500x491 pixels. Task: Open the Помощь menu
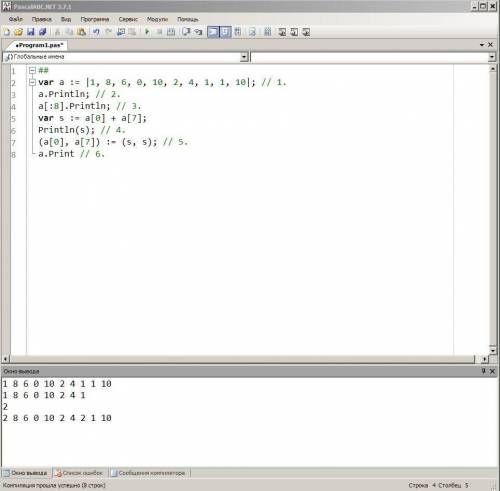click(188, 19)
